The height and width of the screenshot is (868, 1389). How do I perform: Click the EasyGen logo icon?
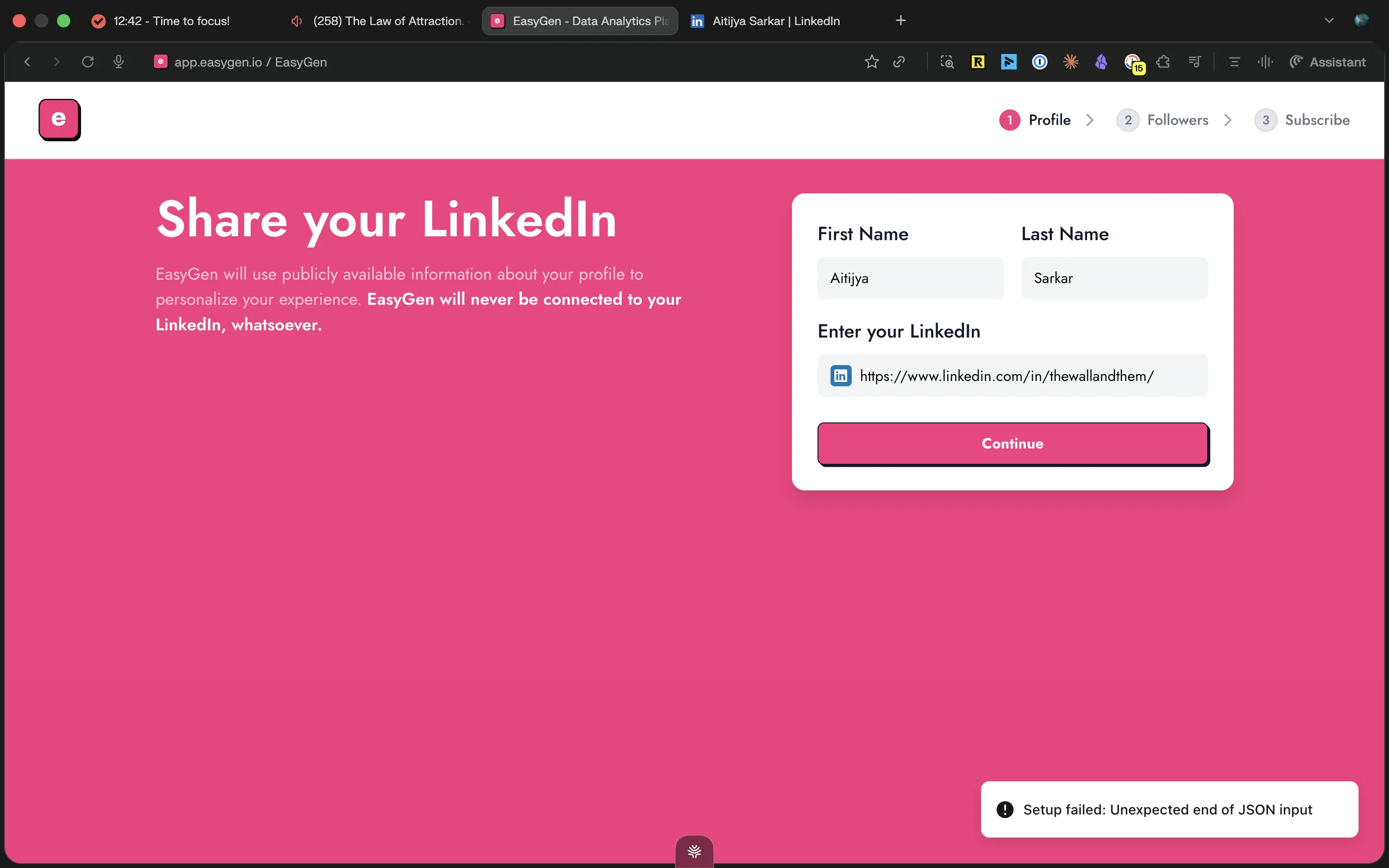[60, 120]
